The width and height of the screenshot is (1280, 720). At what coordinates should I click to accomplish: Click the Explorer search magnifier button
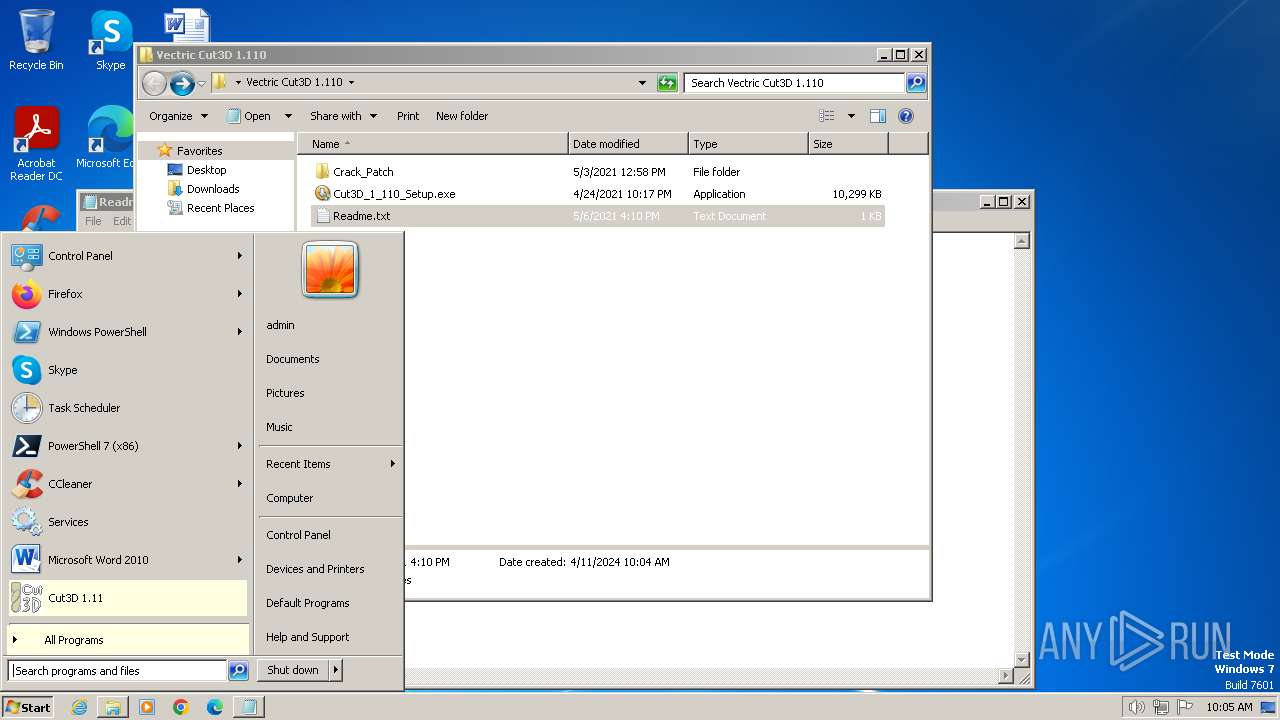pyautogui.click(x=916, y=83)
